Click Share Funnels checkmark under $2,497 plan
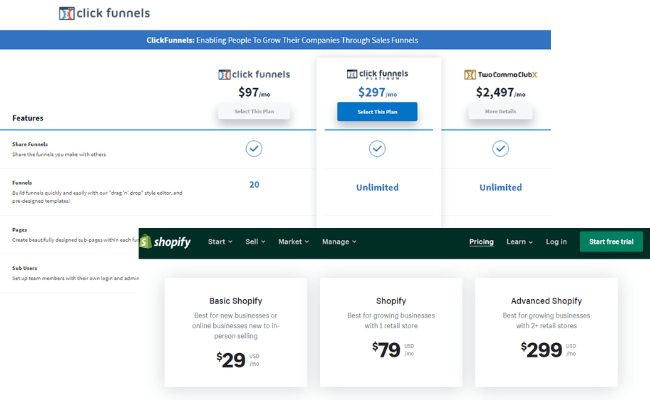The width and height of the screenshot is (650, 400). (x=500, y=148)
